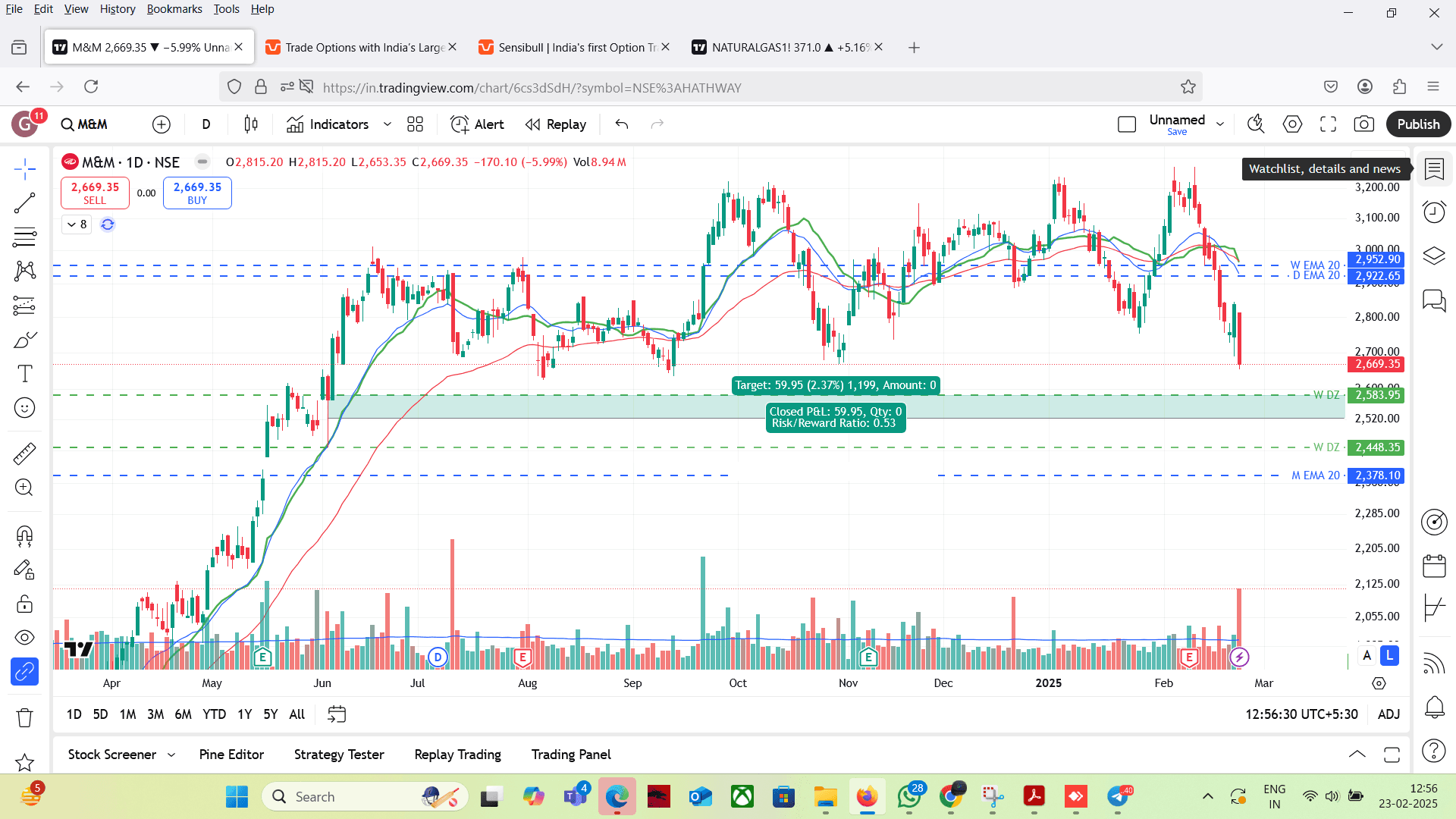The height and width of the screenshot is (819, 1456).
Task: Open the D interval selector
Action: point(206,124)
